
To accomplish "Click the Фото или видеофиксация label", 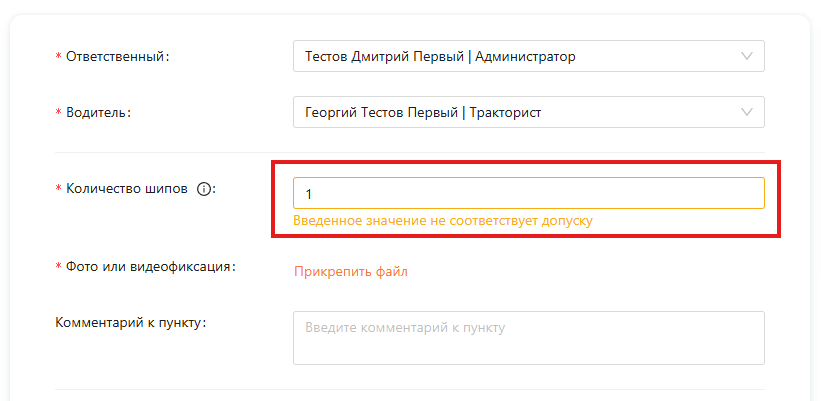I will click(x=150, y=267).
